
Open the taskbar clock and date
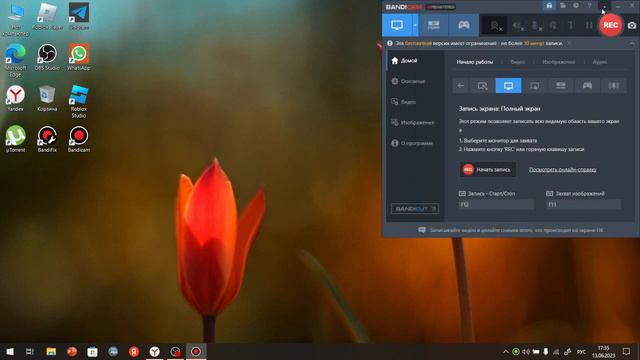click(603, 352)
